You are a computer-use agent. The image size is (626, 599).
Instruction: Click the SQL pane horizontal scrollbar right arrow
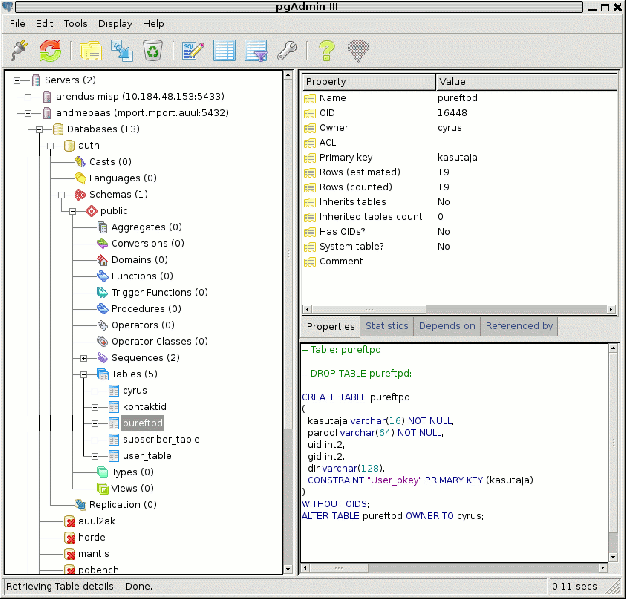(x=603, y=567)
